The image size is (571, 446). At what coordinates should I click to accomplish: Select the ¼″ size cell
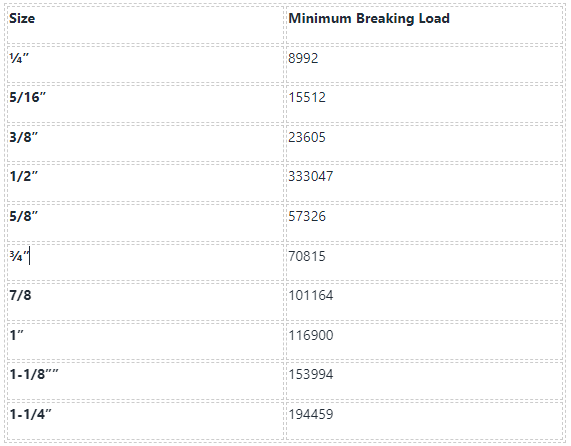pos(145,64)
